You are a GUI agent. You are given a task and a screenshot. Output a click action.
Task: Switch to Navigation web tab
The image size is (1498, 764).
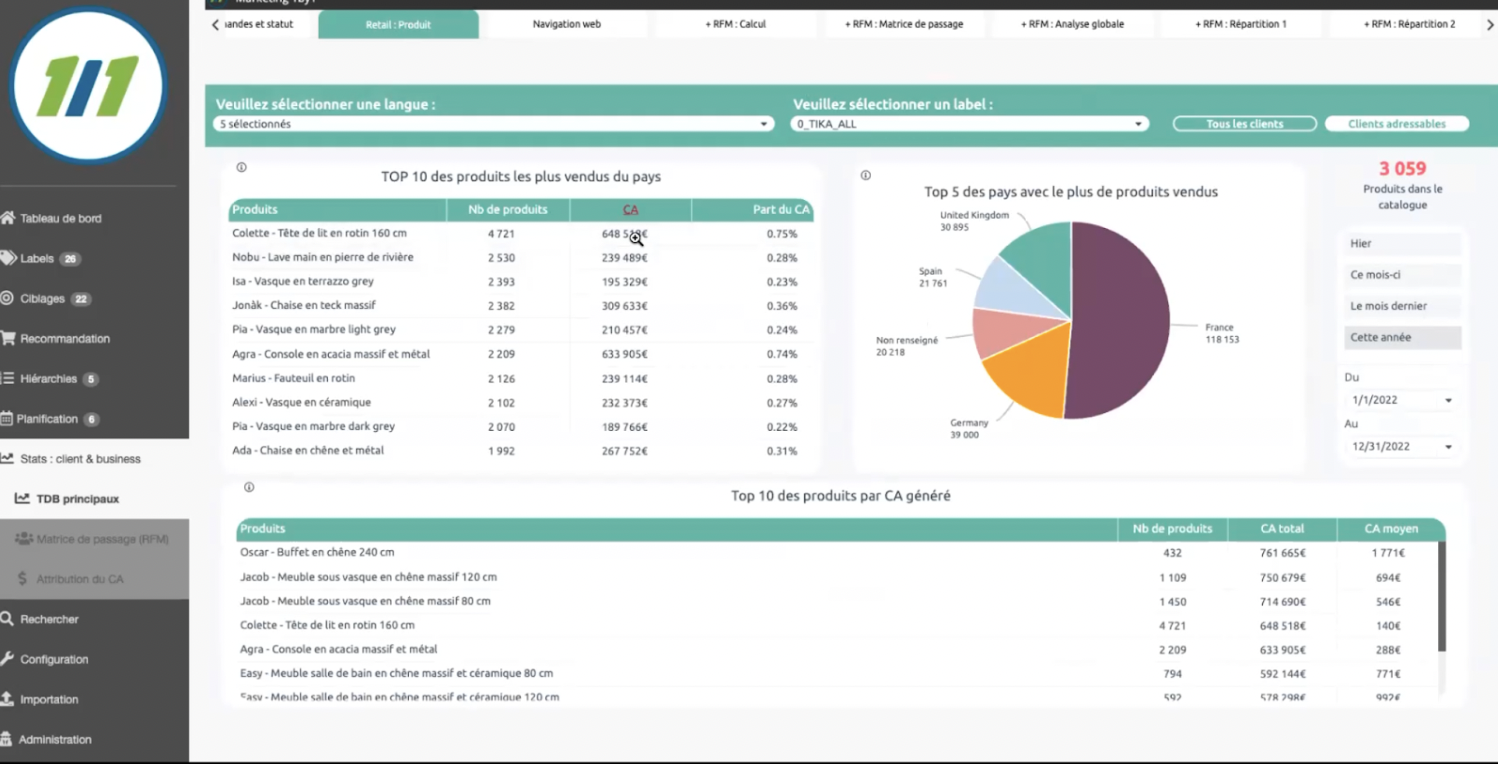[x=567, y=24]
